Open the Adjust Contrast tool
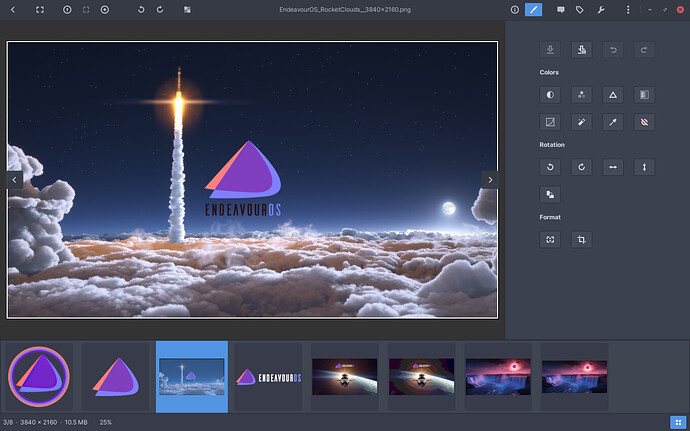Image resolution: width=690 pixels, height=431 pixels. [x=550, y=95]
